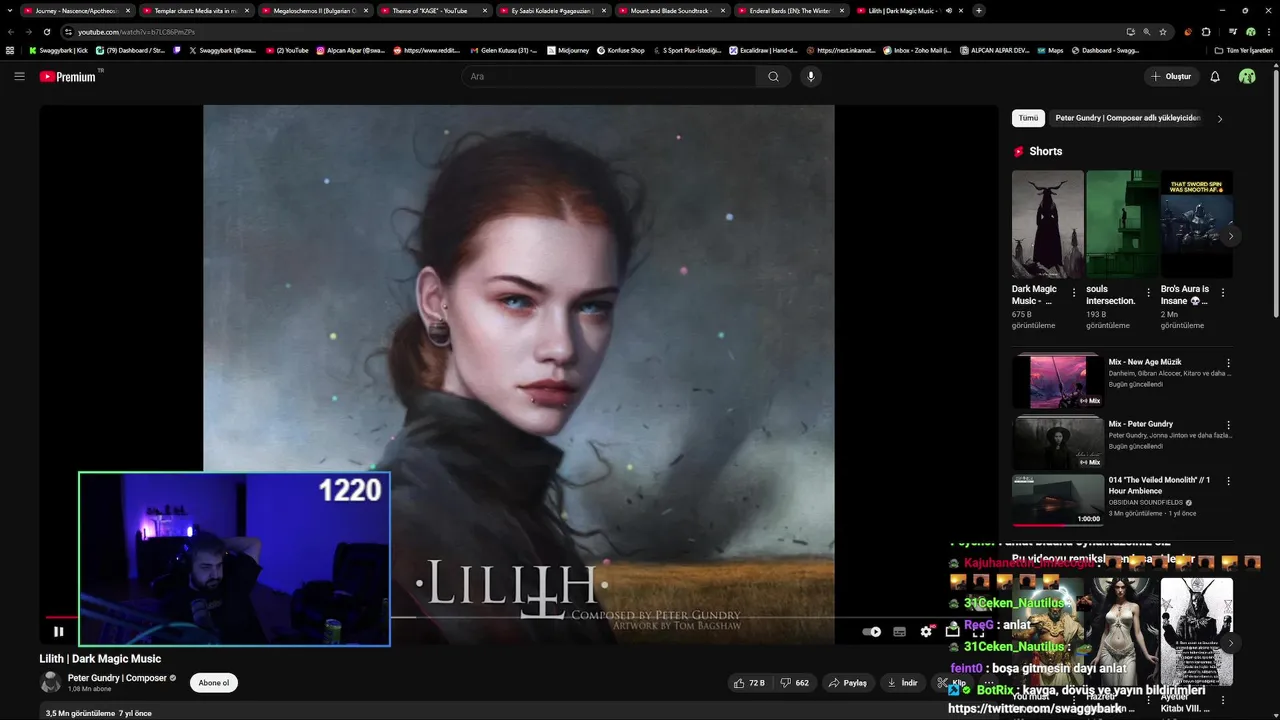This screenshot has width=1280, height=720.
Task: Open browser profile avatar in toolbar
Action: [x=1250, y=32]
